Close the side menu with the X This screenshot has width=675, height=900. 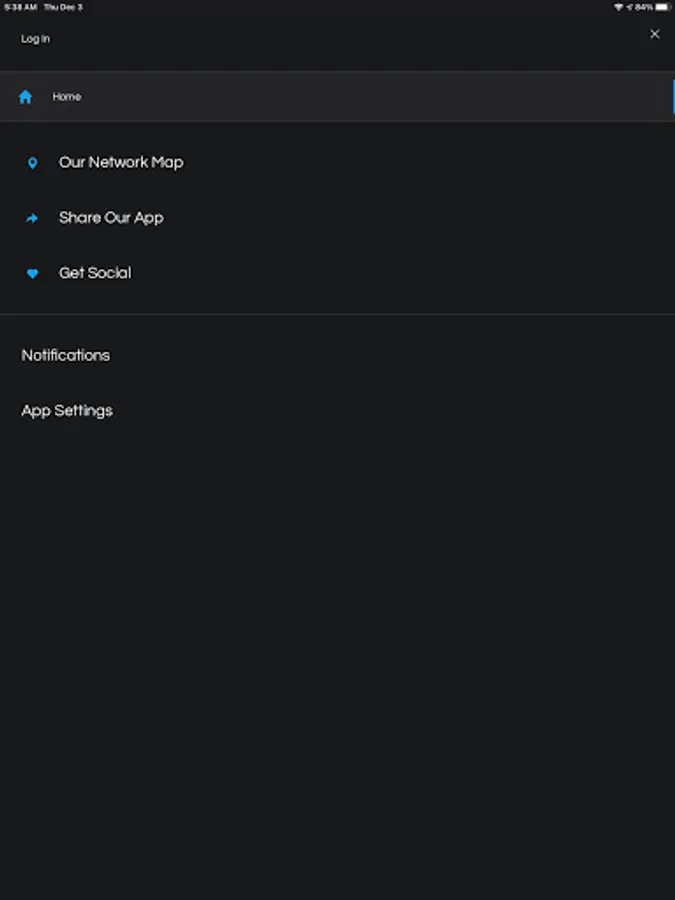655,34
